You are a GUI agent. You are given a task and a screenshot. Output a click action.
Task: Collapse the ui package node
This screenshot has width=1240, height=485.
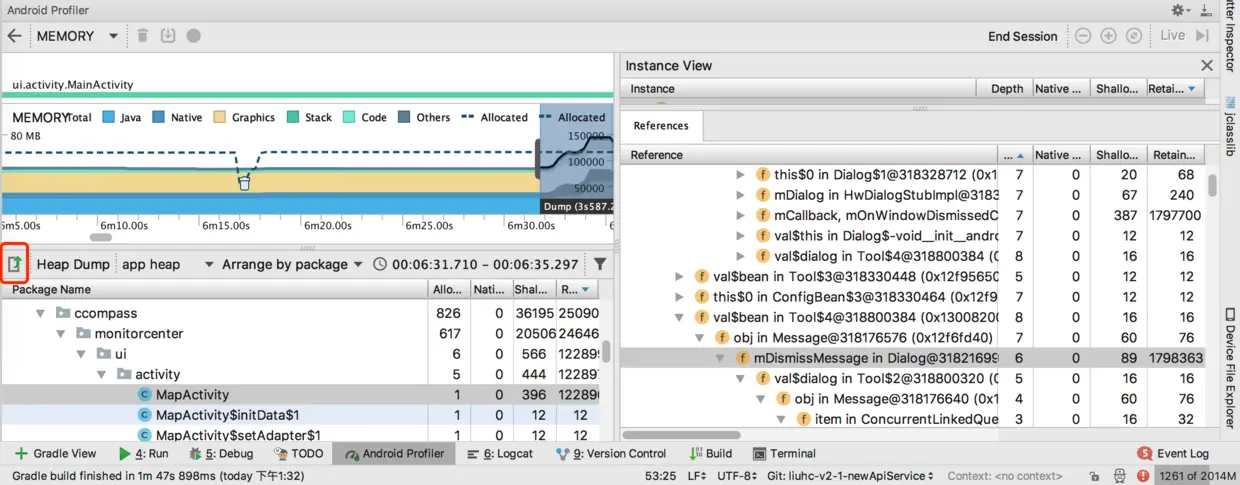tap(83, 354)
